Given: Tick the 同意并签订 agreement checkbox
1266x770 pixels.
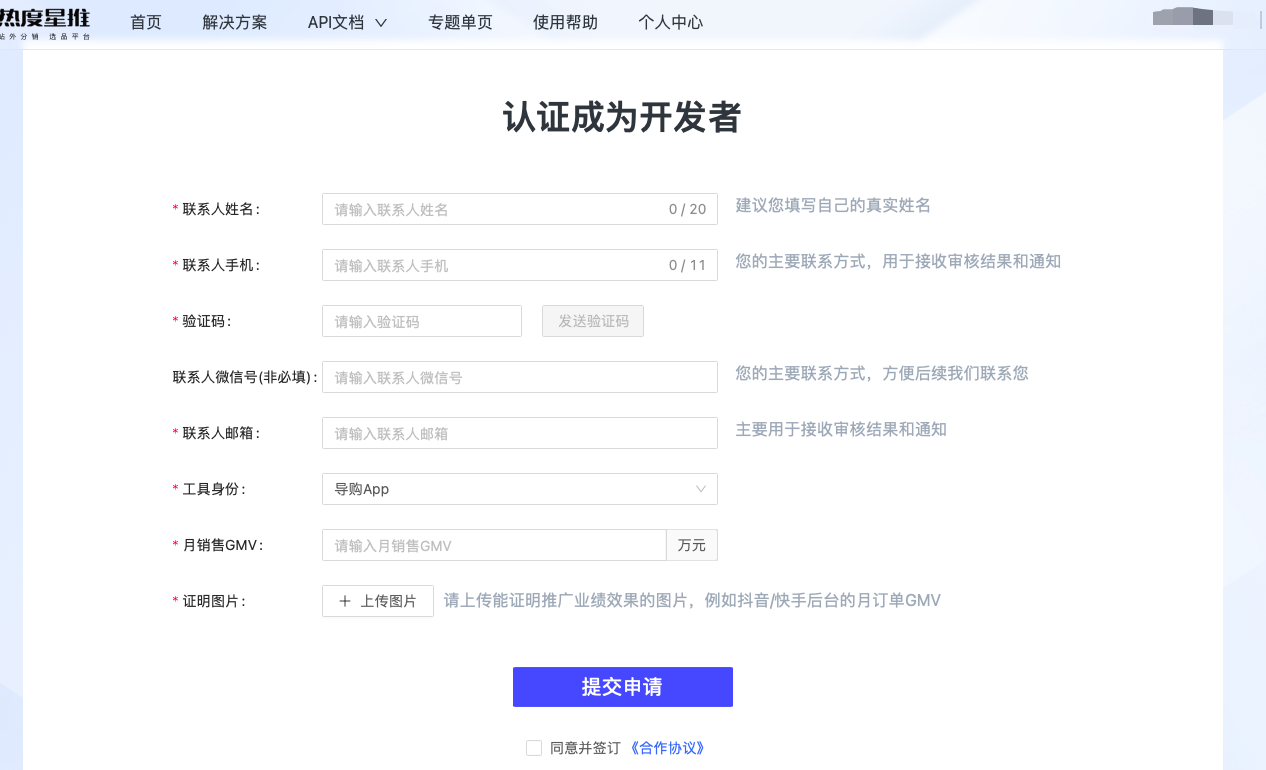Looking at the screenshot, I should [x=534, y=748].
